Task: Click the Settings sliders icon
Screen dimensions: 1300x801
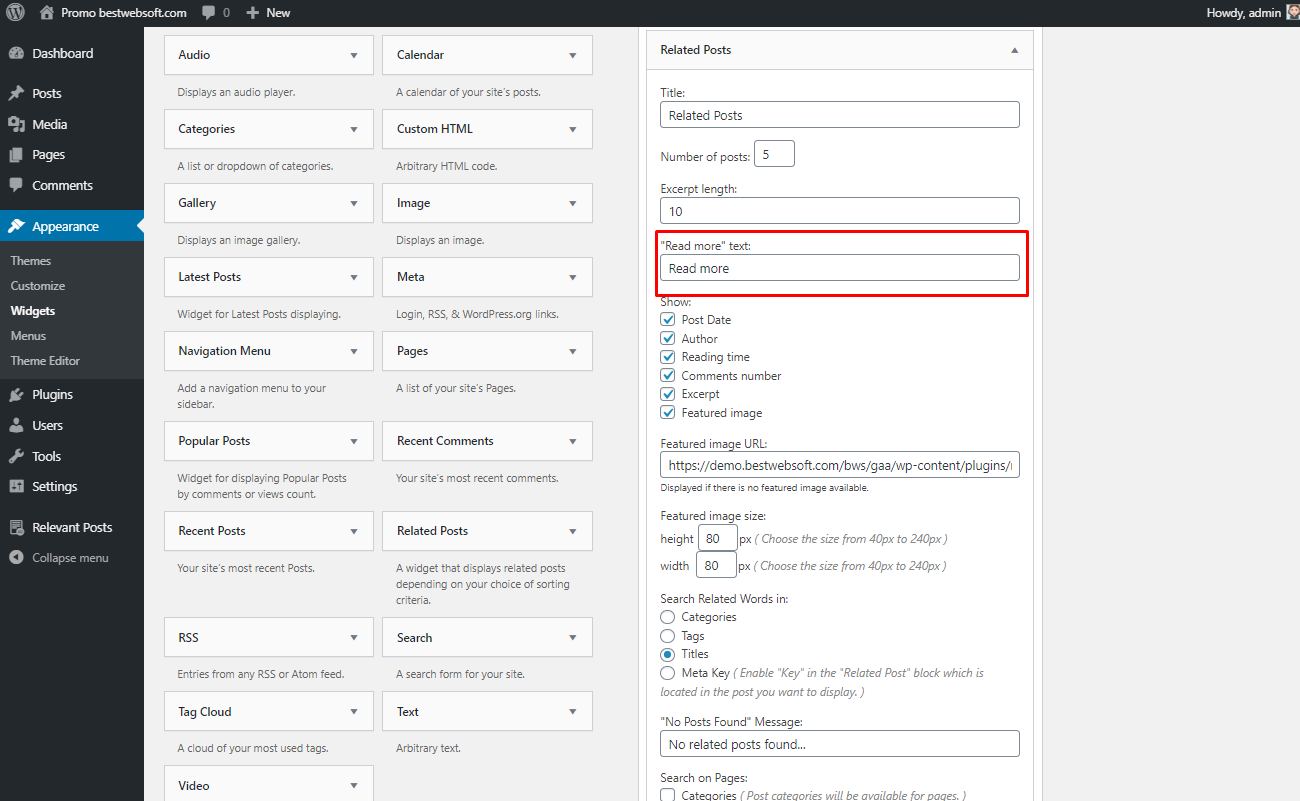Action: pyautogui.click(x=16, y=487)
